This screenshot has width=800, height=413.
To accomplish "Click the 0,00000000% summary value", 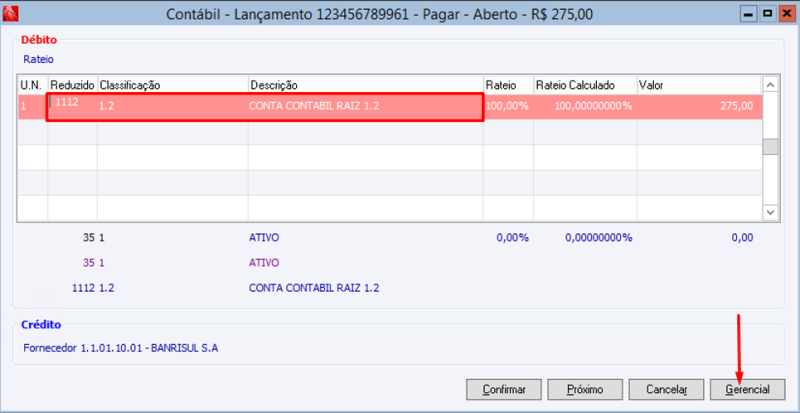I will coord(598,238).
